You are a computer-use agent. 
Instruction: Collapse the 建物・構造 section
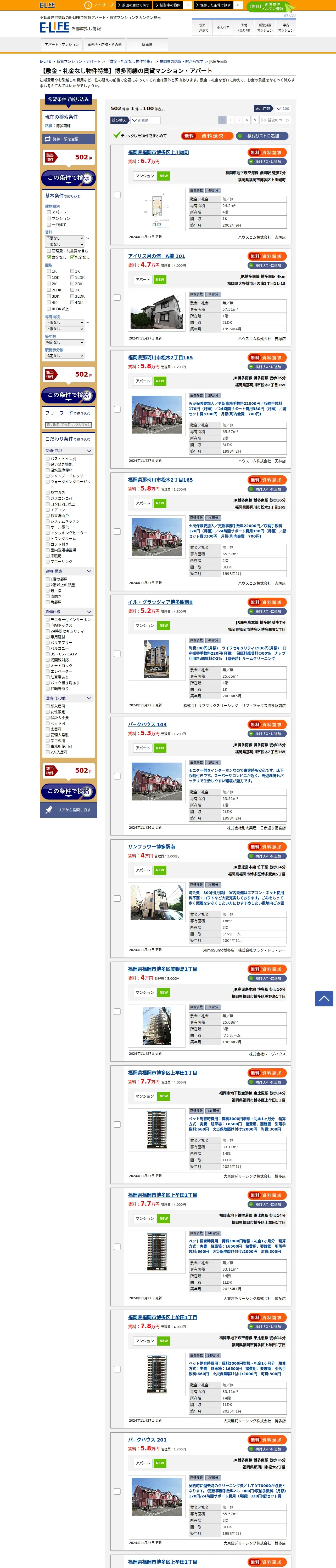coord(68,572)
